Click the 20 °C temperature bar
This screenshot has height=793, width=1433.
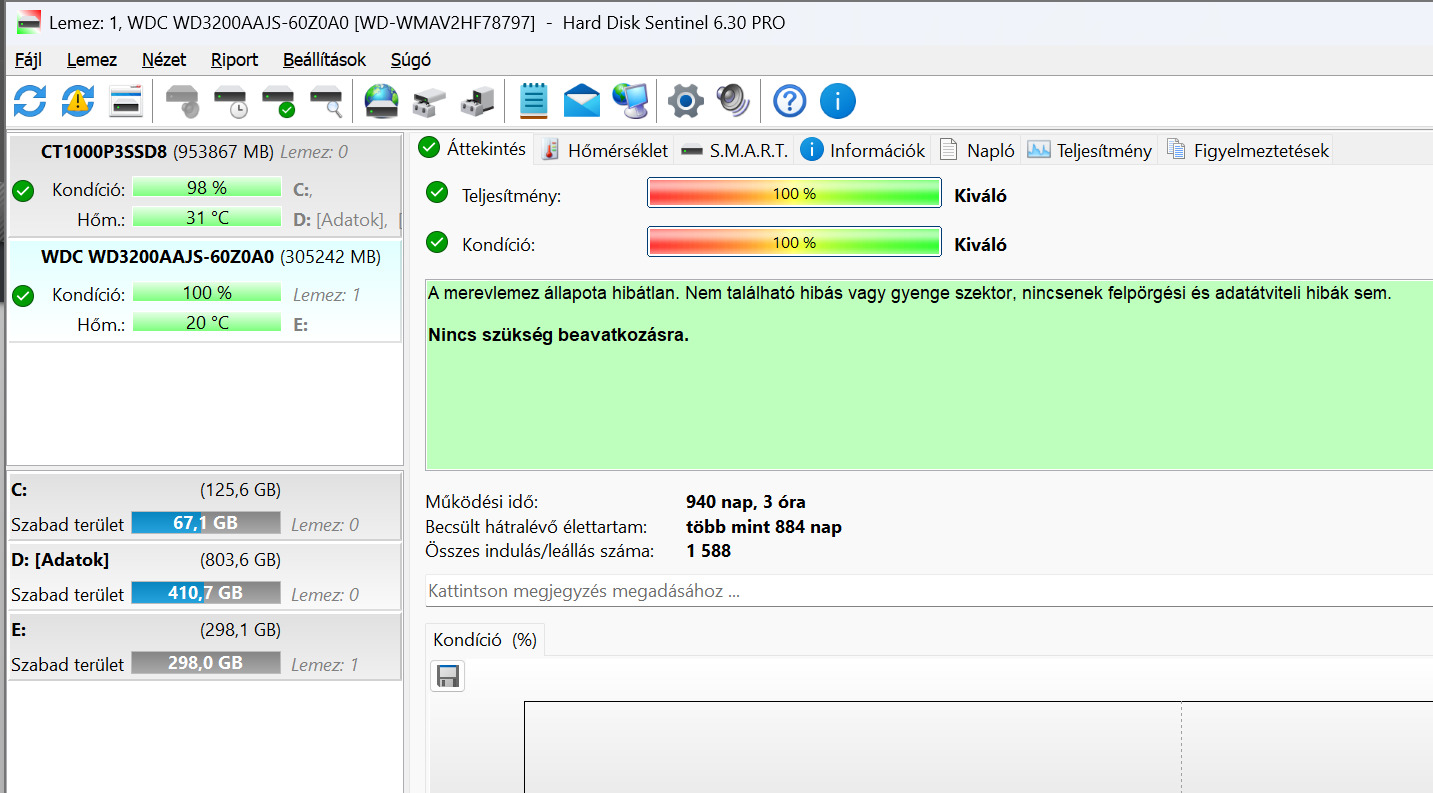207,323
